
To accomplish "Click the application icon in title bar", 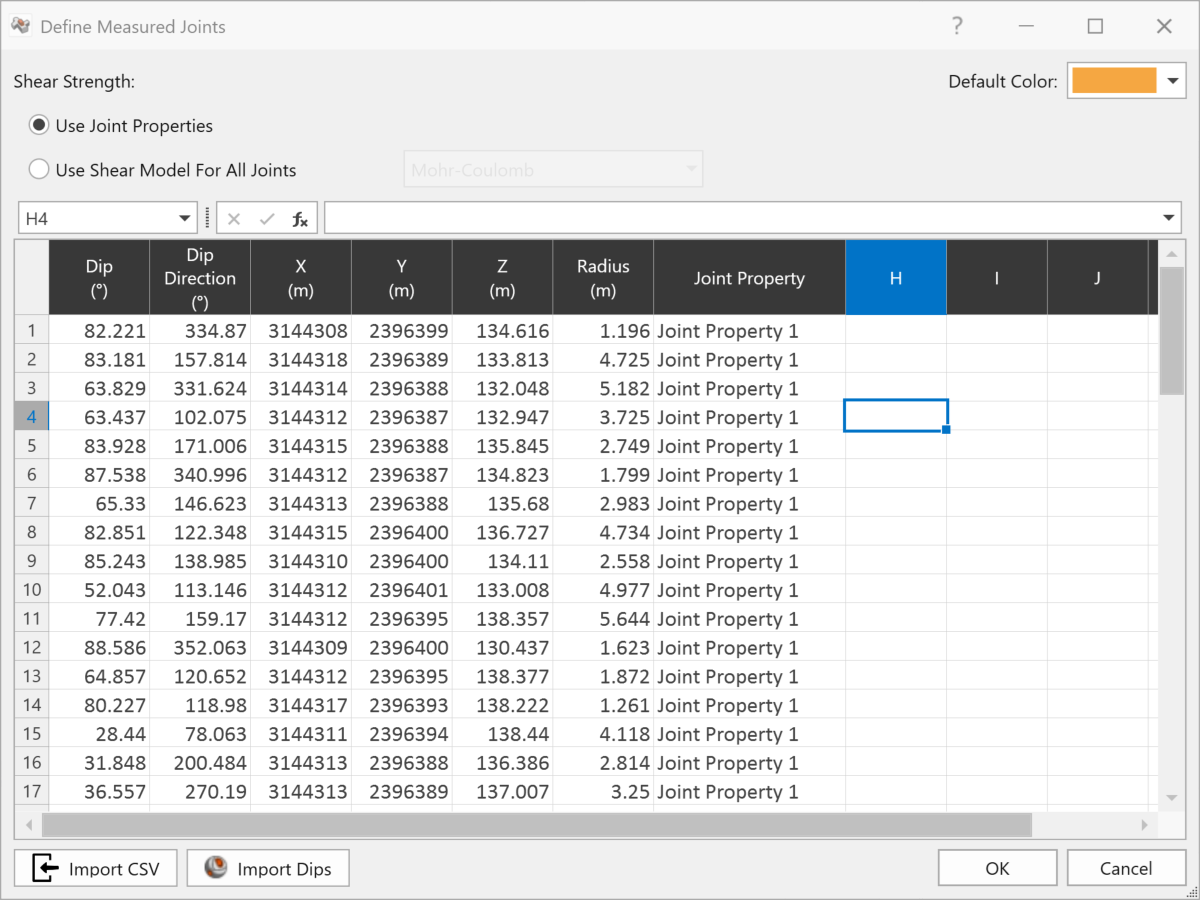I will [20, 26].
